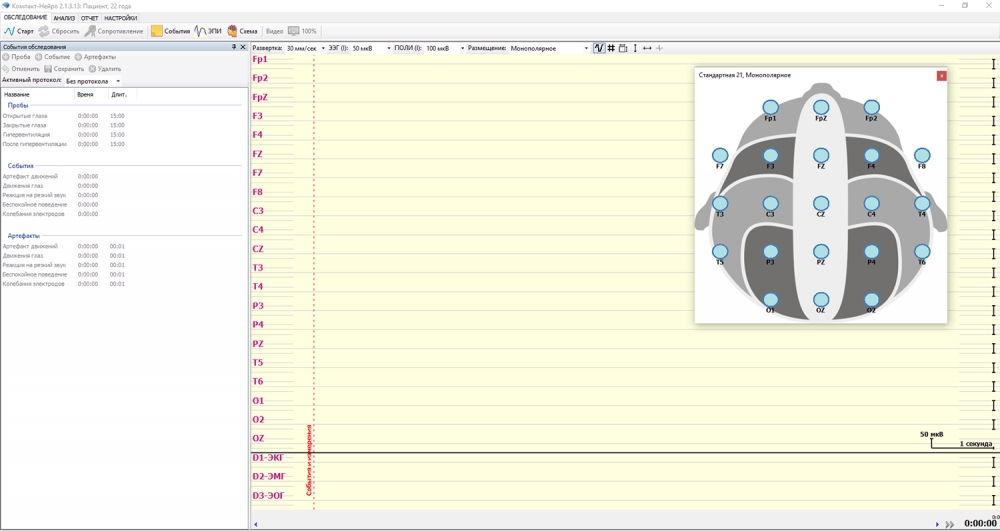Toggle the Fp1 electrode on head map
1000x531 pixels.
(x=770, y=107)
